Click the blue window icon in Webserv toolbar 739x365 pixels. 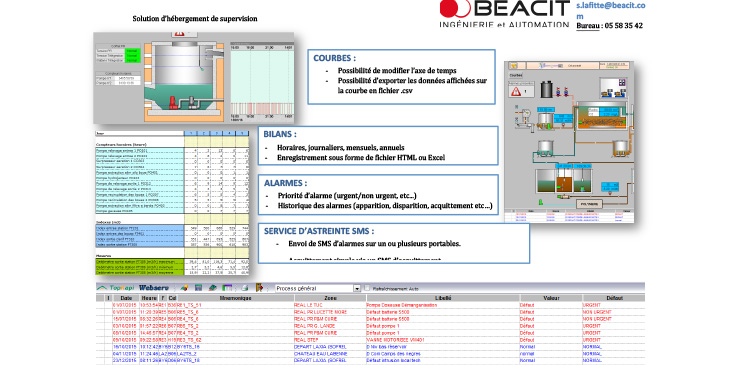[198, 288]
